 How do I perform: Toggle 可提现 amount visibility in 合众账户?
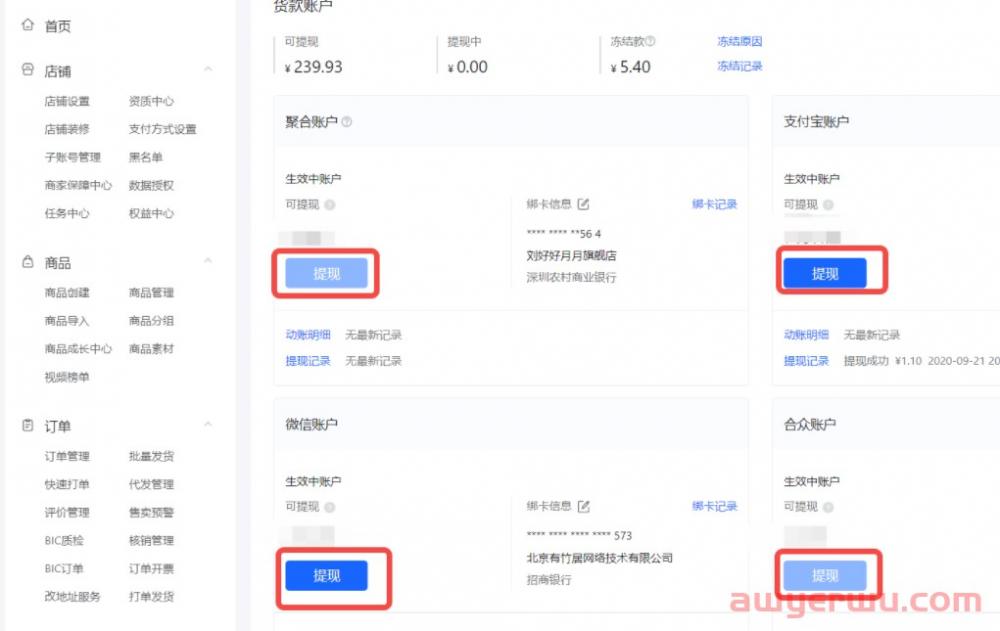[828, 507]
